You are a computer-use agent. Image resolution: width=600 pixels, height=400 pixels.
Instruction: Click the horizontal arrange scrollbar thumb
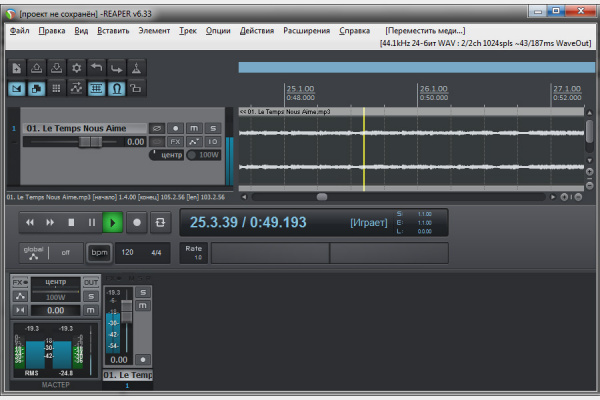pos(322,197)
